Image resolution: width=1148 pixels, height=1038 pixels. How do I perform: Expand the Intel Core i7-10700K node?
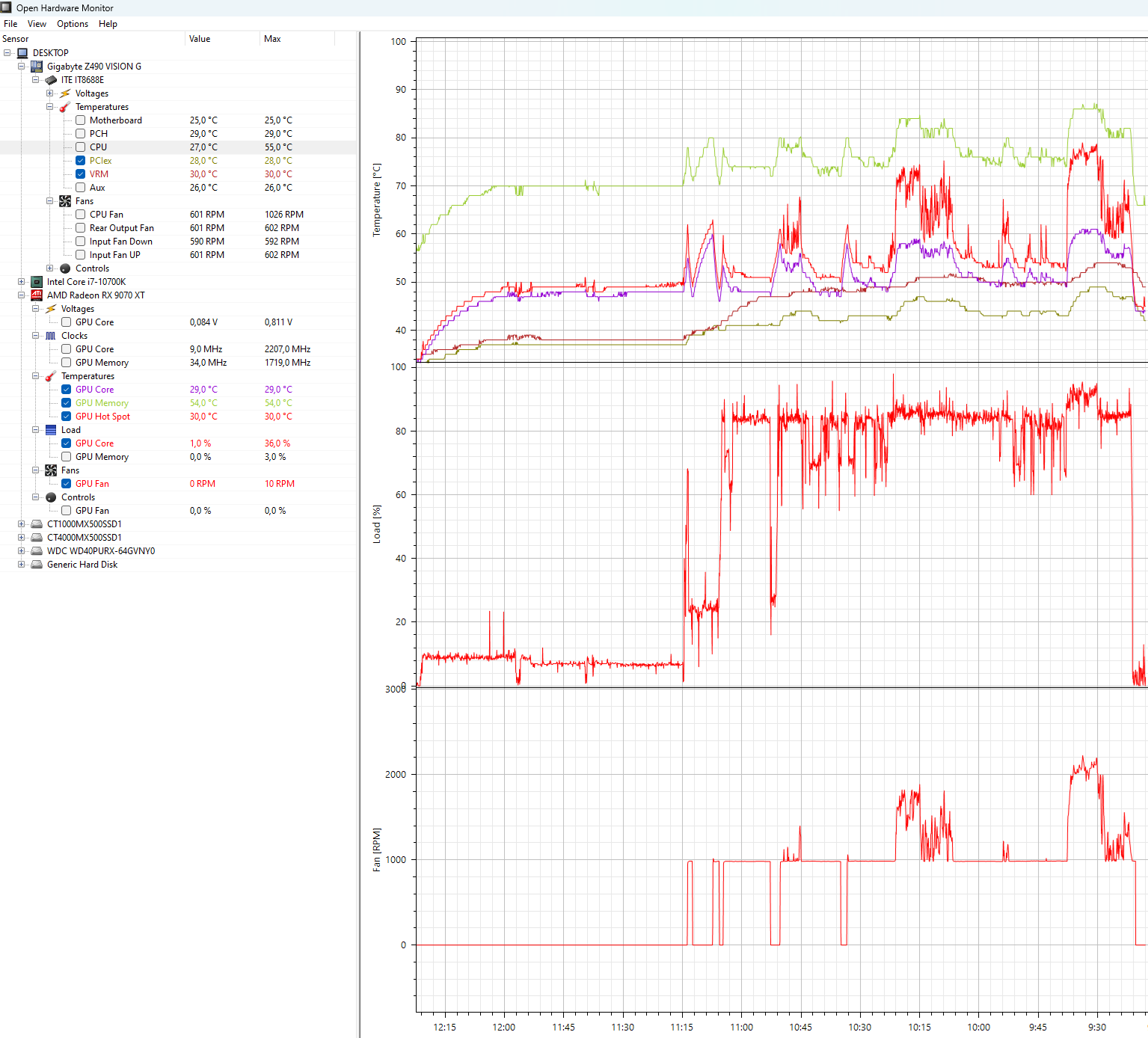tap(21, 282)
